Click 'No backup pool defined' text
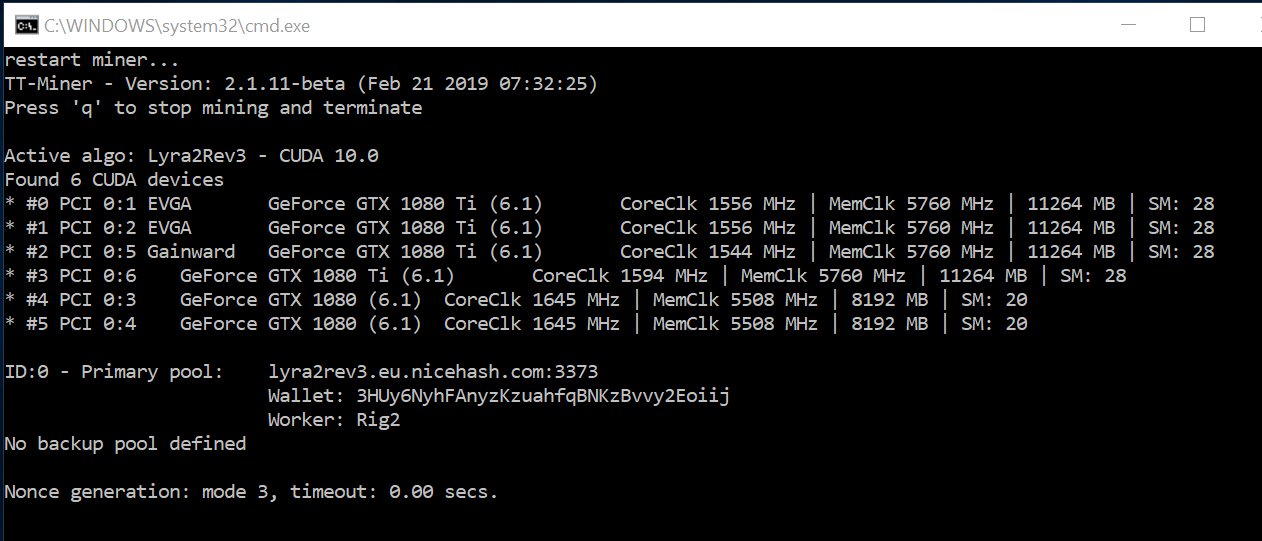 pos(125,444)
